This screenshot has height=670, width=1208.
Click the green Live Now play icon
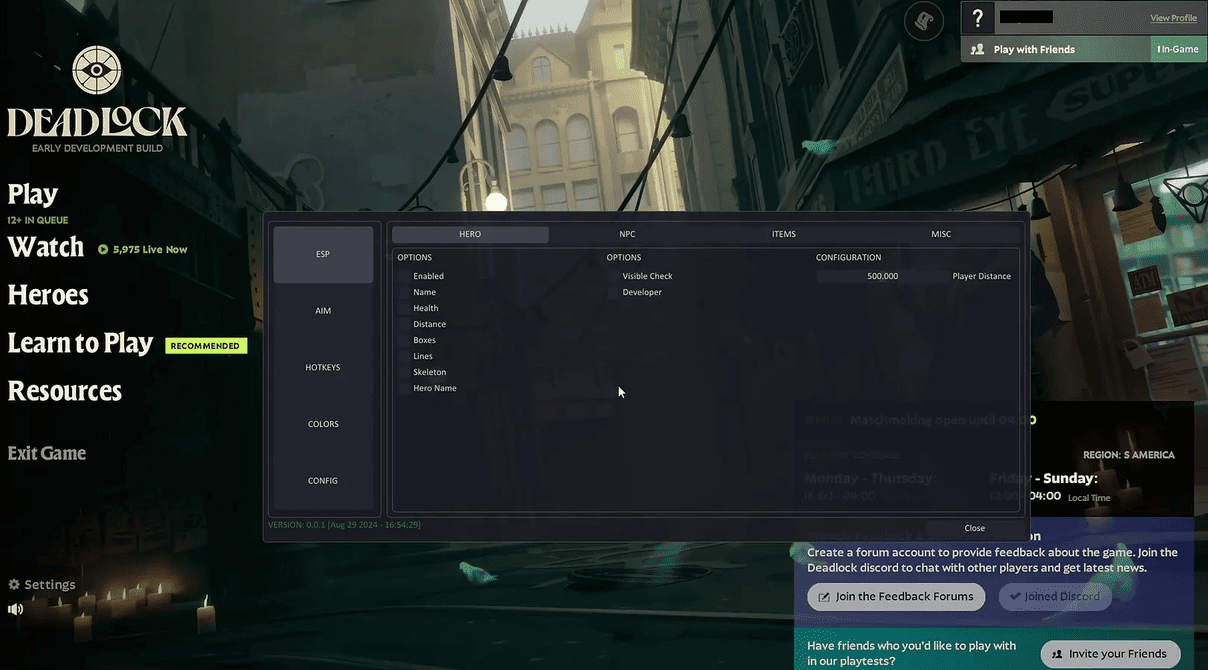tap(103, 249)
